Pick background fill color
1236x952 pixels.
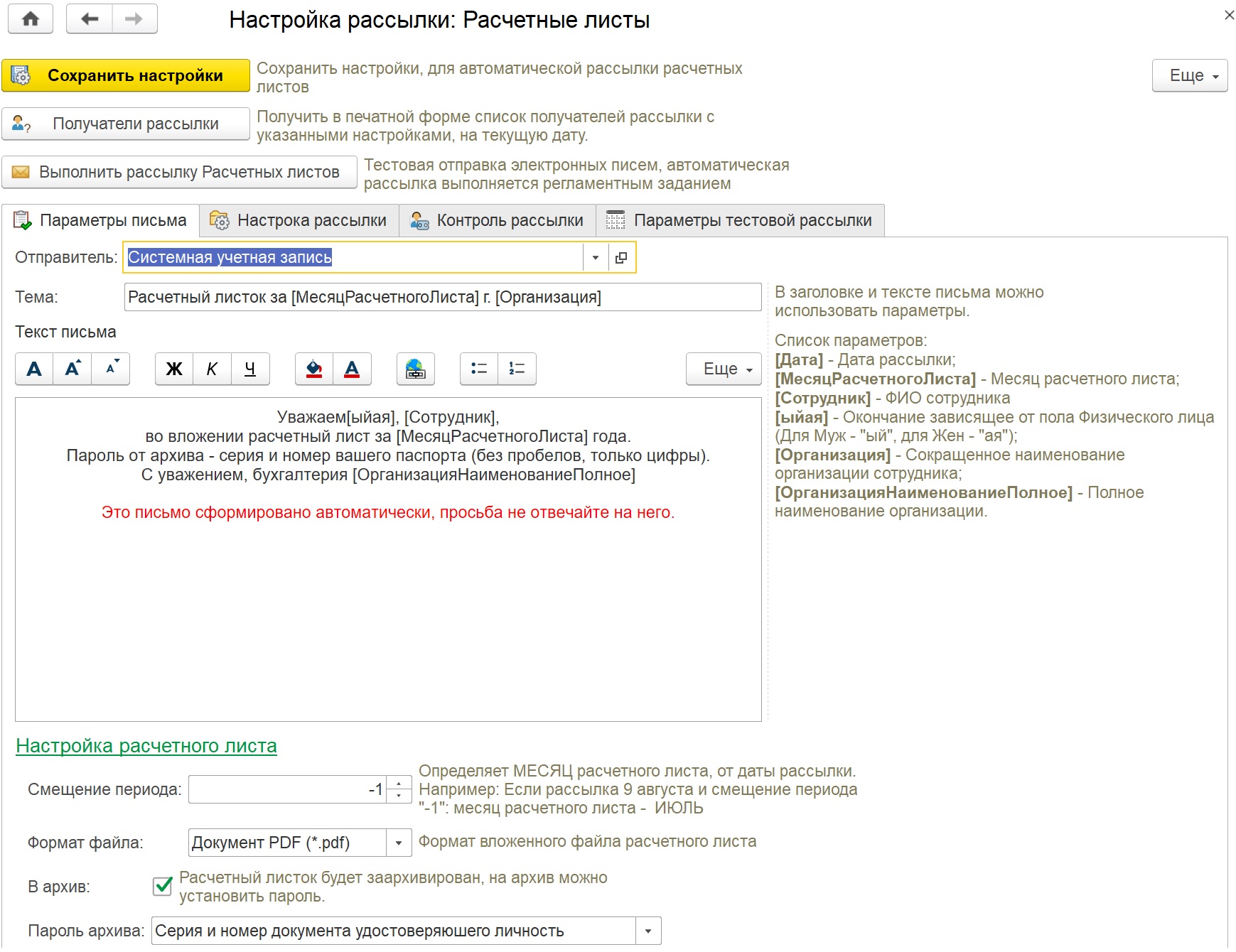pyautogui.click(x=314, y=369)
